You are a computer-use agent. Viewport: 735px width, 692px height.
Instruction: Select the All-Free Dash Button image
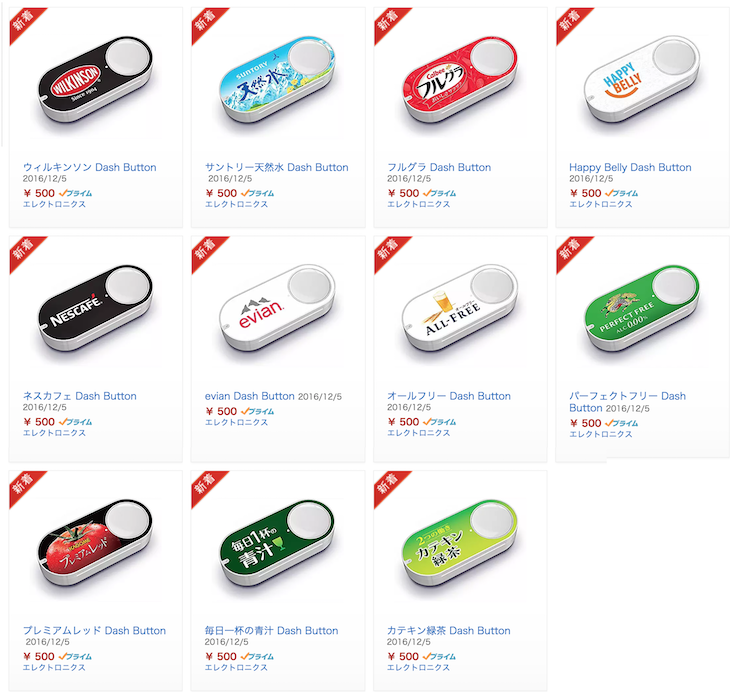click(x=460, y=308)
